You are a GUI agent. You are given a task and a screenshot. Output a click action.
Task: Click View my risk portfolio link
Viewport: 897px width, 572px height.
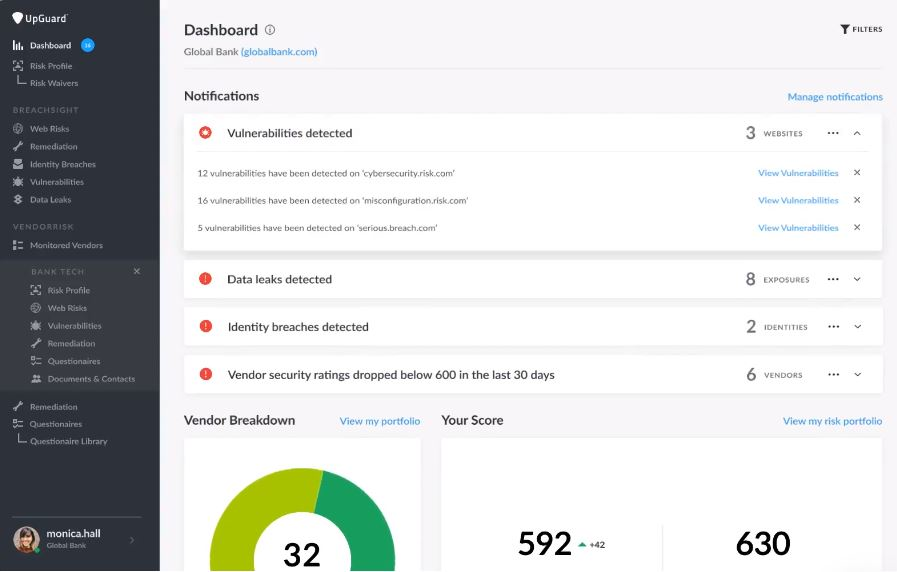click(x=832, y=421)
